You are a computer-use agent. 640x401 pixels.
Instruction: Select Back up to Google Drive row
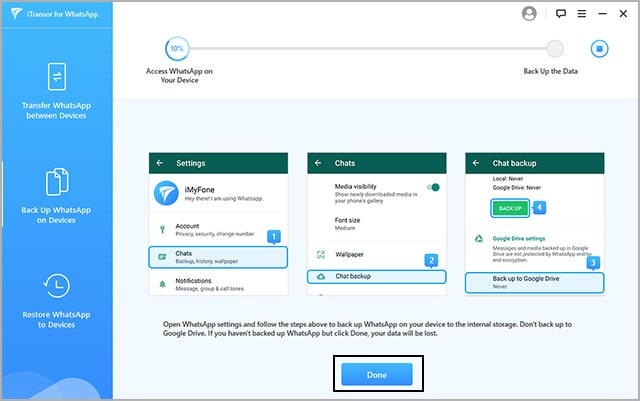(x=534, y=282)
